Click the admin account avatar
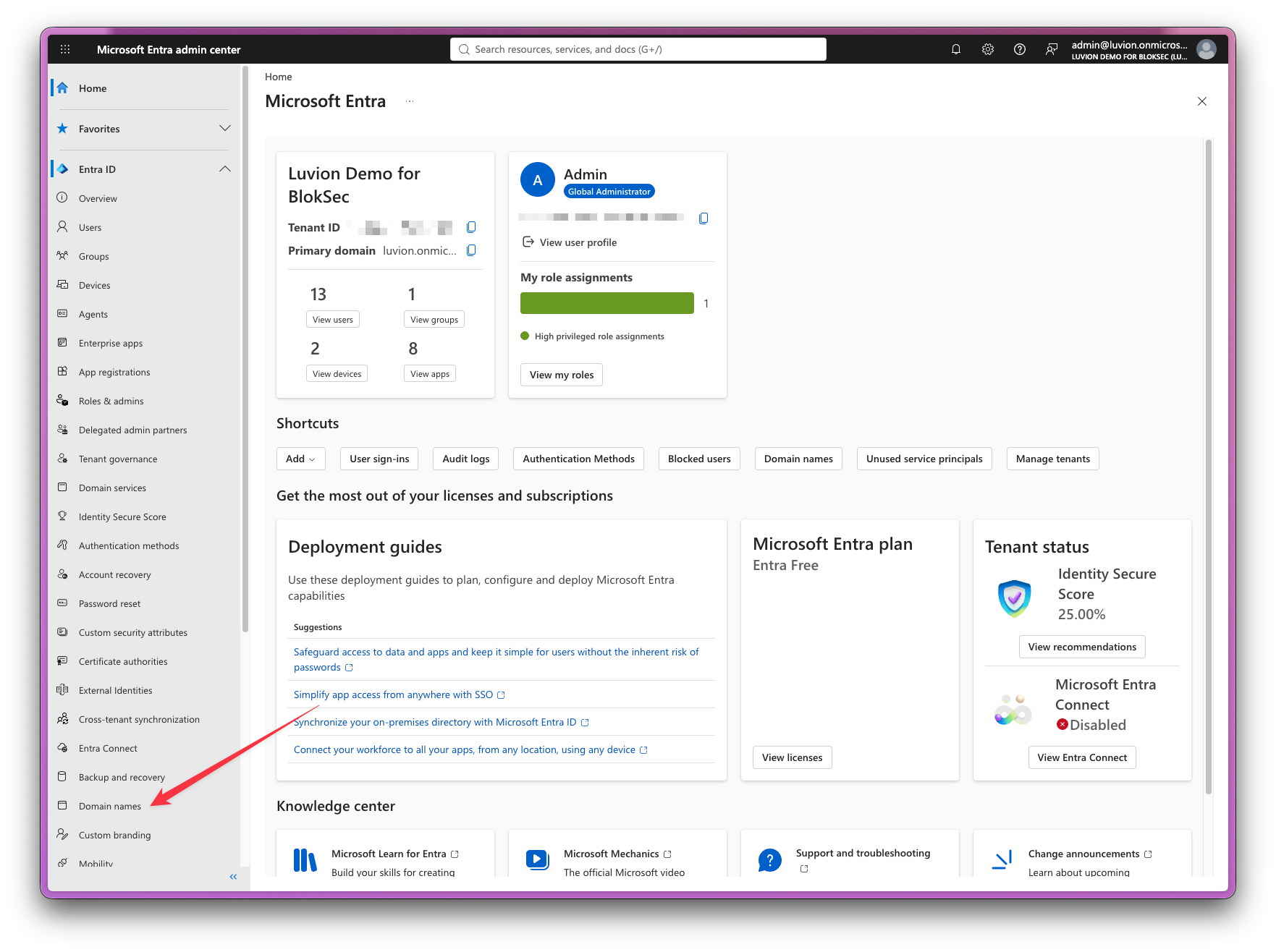Viewport: 1276px width, 952px height. pos(1207,49)
